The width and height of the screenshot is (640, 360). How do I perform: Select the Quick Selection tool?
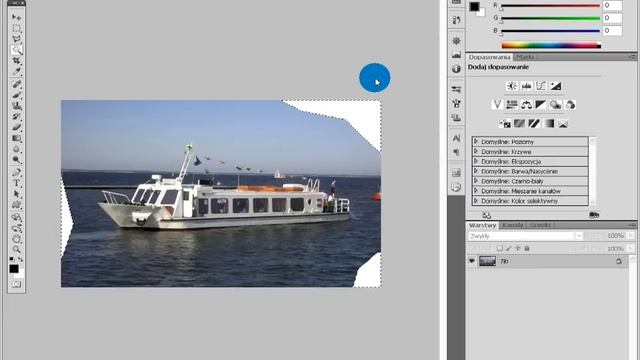point(16,51)
